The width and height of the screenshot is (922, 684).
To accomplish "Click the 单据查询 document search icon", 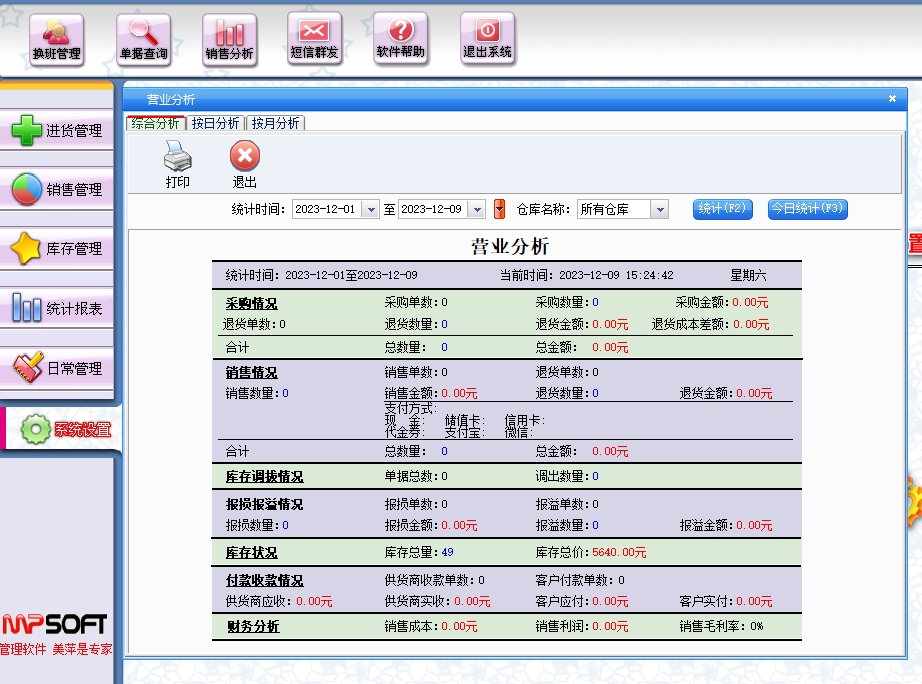I will point(143,41).
